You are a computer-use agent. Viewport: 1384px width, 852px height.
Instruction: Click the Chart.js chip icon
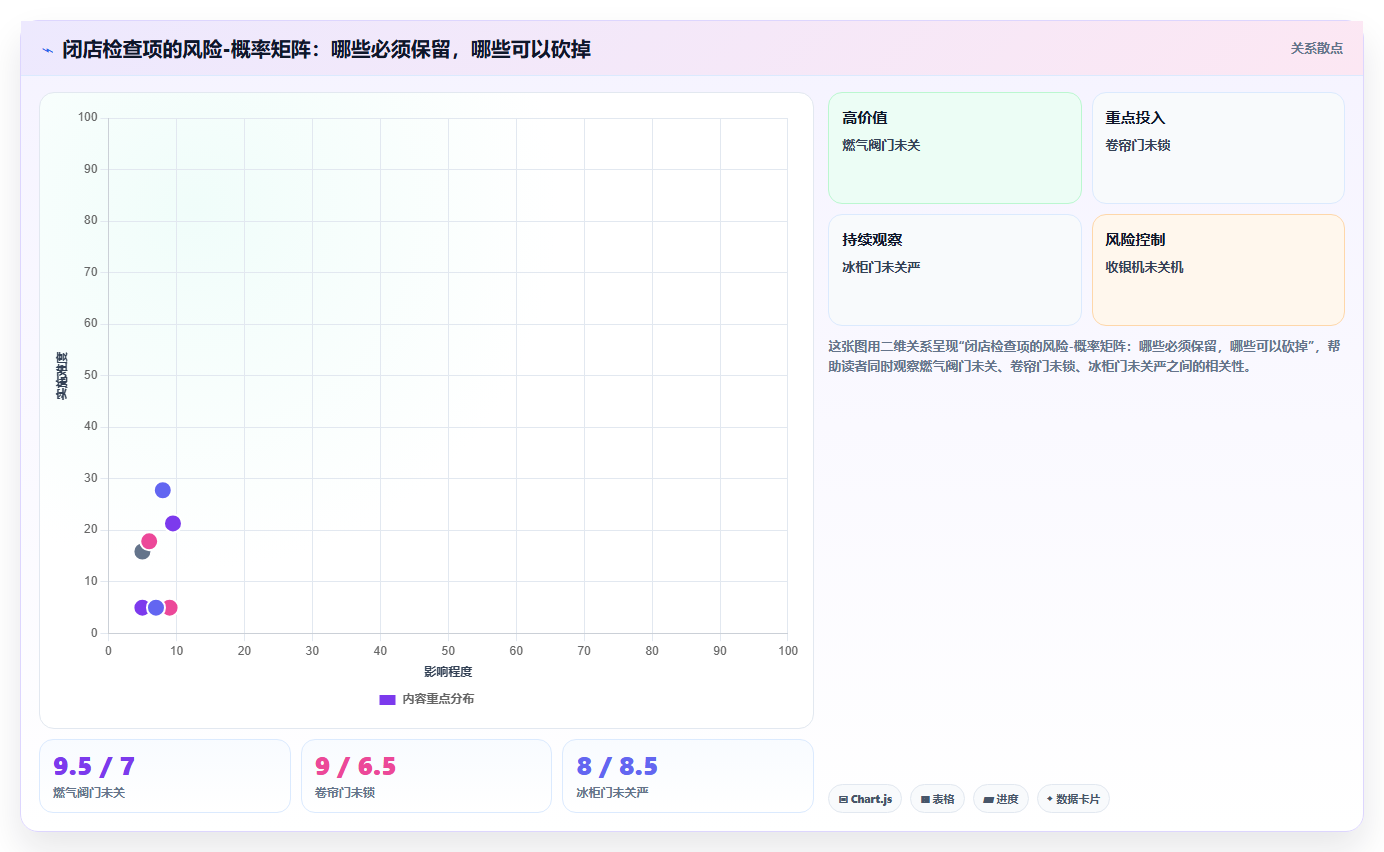pos(843,800)
